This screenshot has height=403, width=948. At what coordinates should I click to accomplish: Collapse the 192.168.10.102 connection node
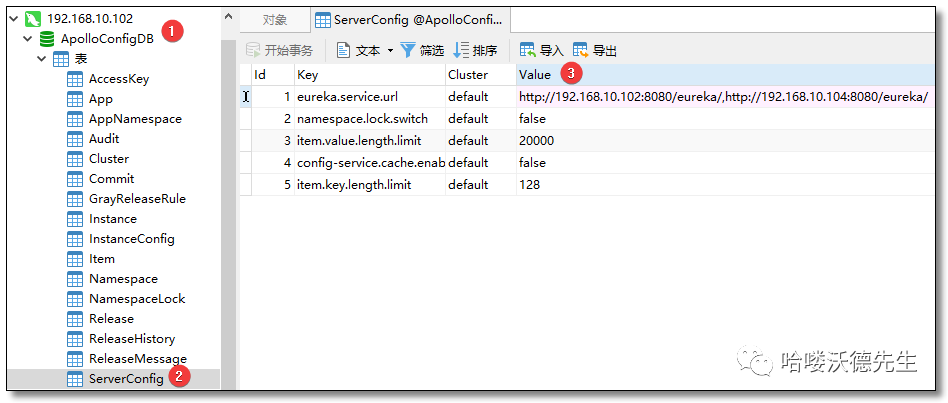(13, 19)
